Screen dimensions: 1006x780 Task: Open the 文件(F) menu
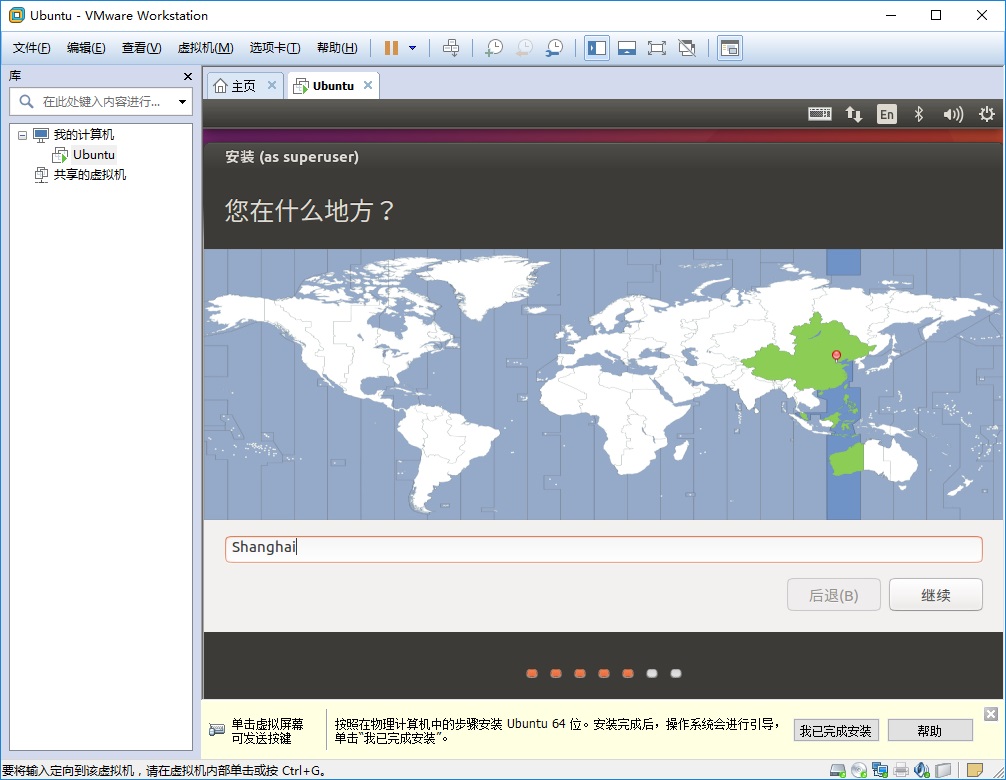pyautogui.click(x=31, y=48)
